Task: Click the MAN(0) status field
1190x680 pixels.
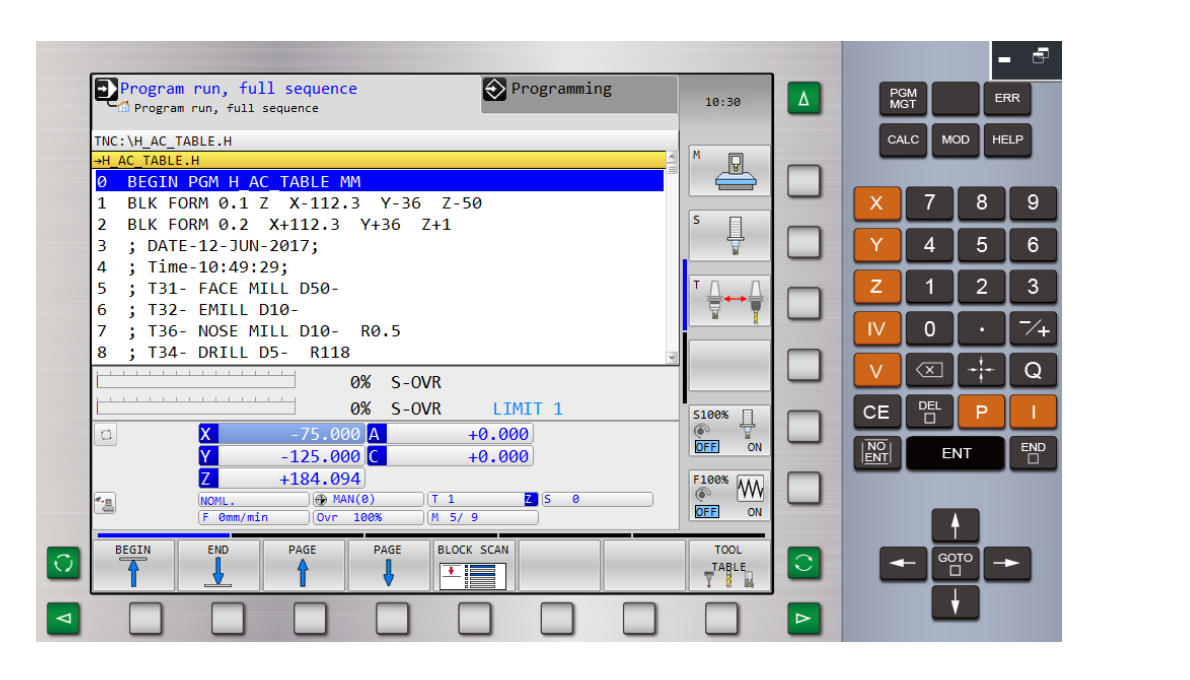Action: click(368, 499)
